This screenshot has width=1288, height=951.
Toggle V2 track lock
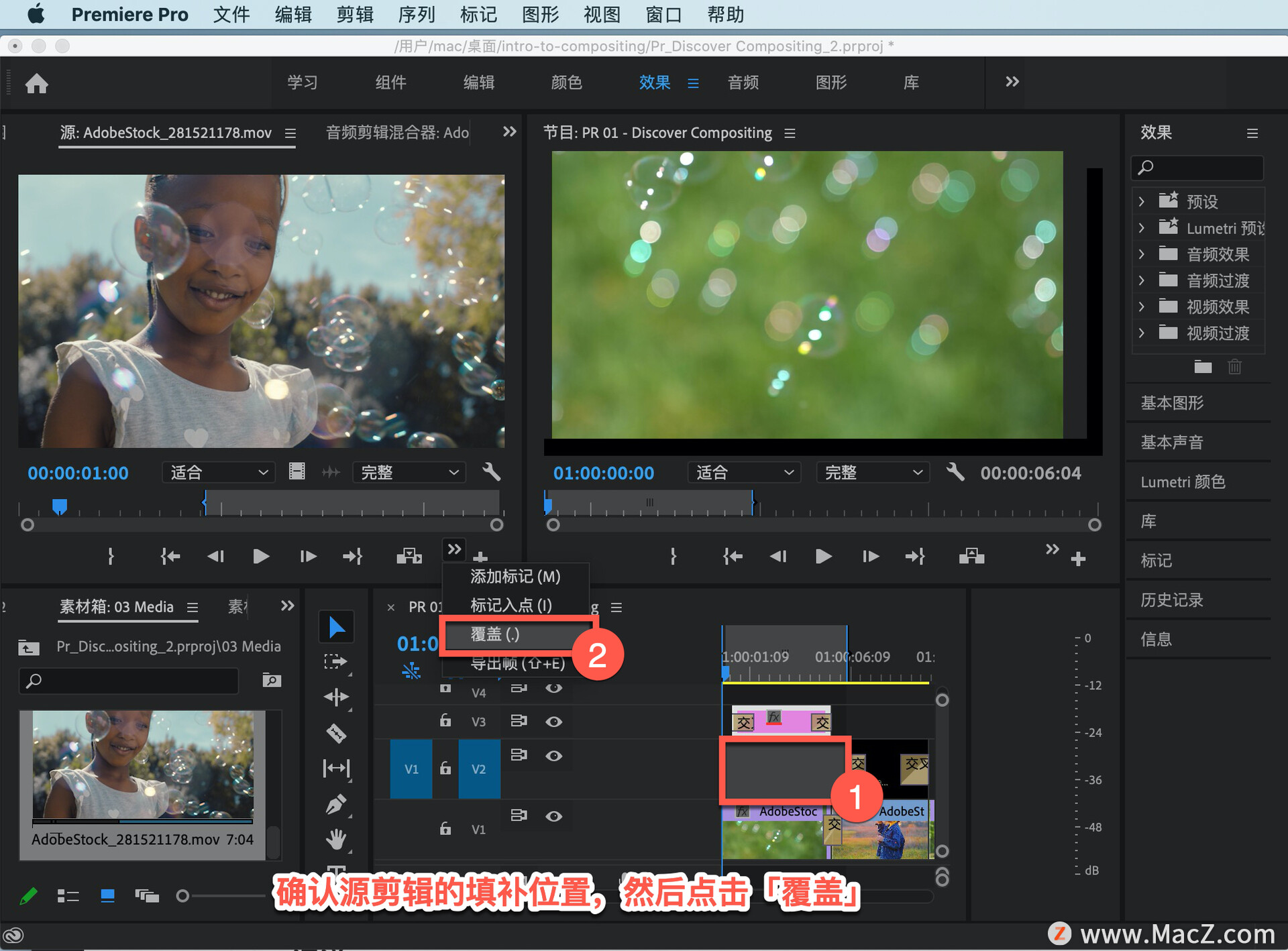(x=445, y=769)
